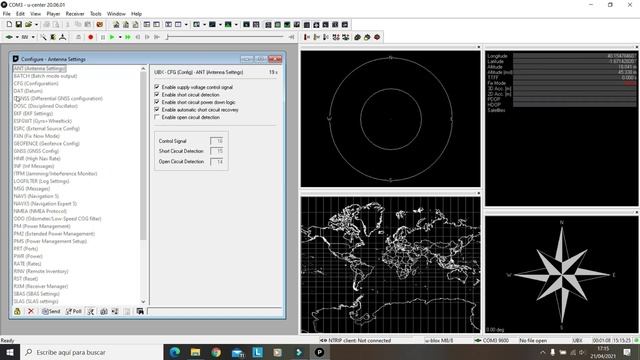Click the Poll button
The height and width of the screenshot is (360, 640).
[74, 311]
